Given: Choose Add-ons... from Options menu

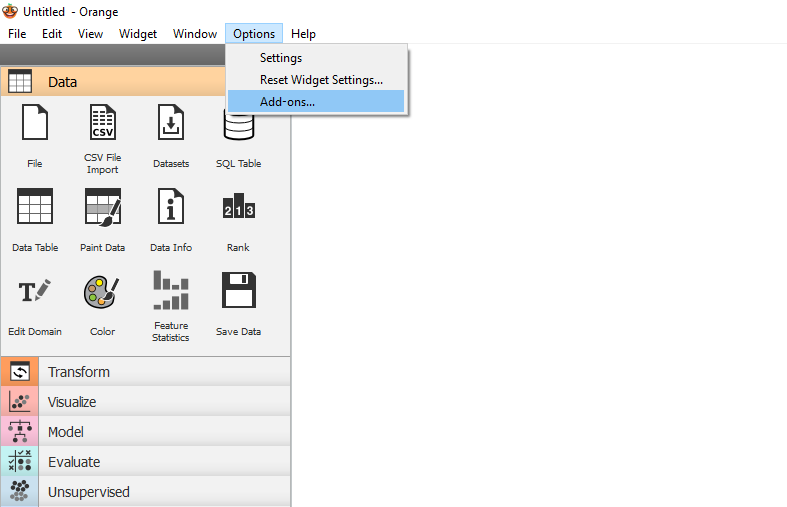Looking at the screenshot, I should [287, 101].
